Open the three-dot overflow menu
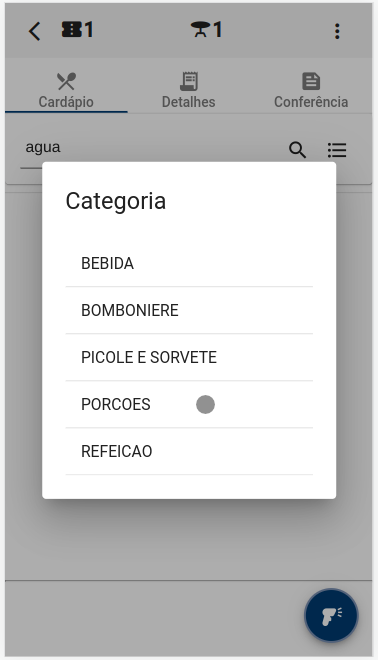This screenshot has height=660, width=378. (337, 31)
